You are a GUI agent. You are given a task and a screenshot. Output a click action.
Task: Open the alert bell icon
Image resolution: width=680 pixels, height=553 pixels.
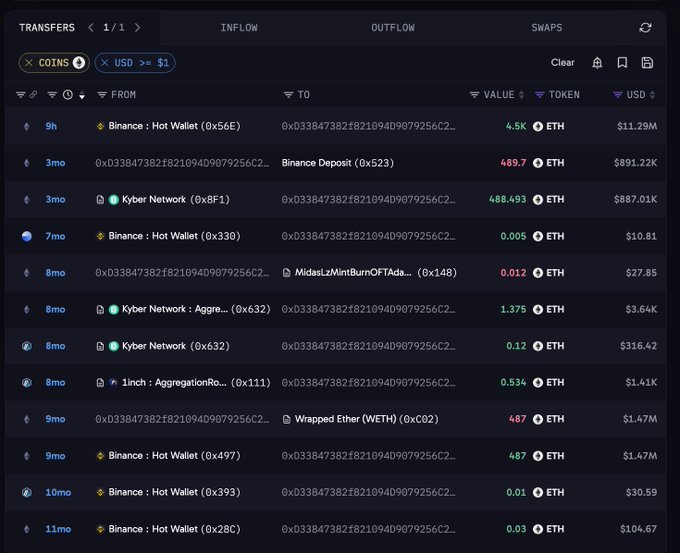point(597,63)
